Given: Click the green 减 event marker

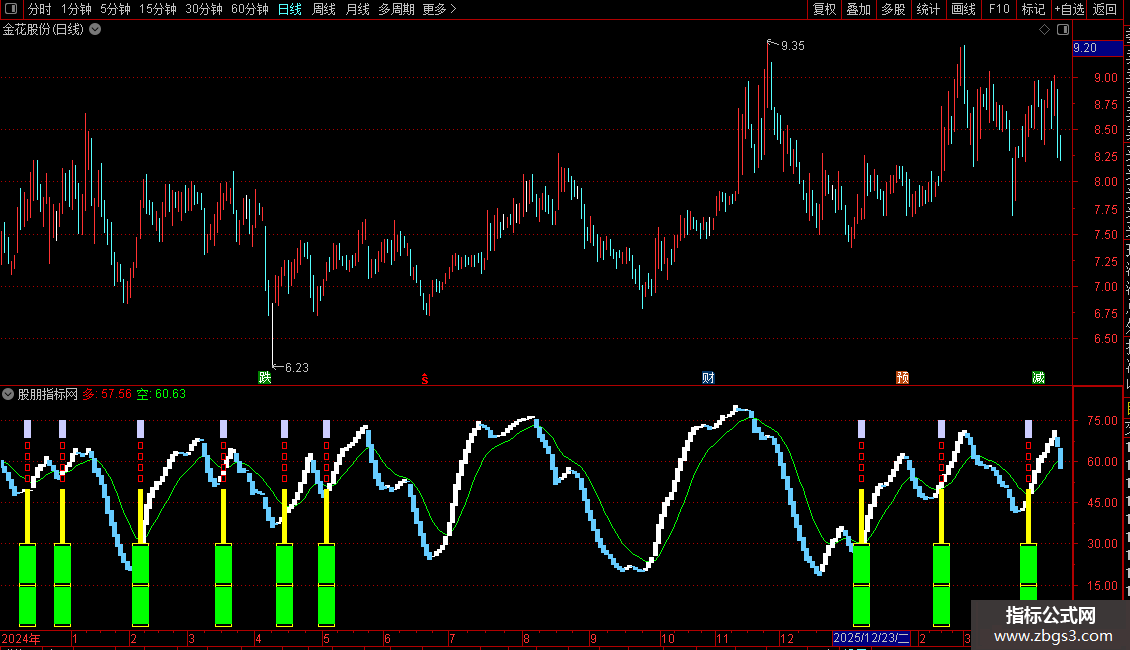Looking at the screenshot, I should [1038, 378].
